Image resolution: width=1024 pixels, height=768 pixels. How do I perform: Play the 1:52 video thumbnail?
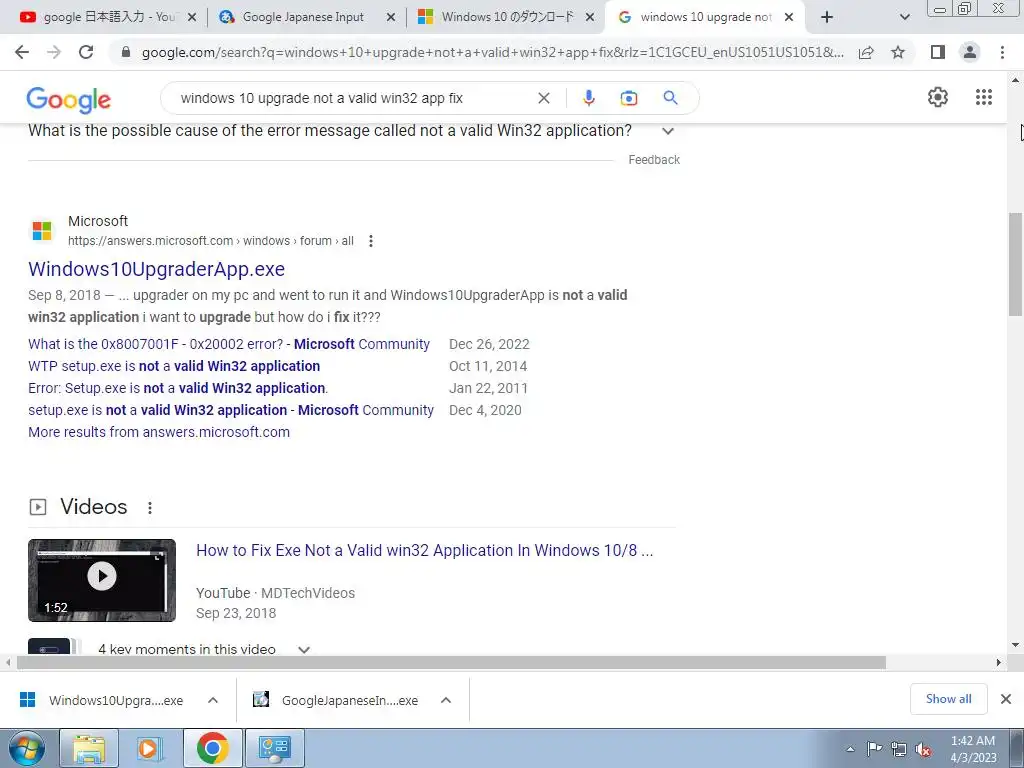tap(102, 581)
